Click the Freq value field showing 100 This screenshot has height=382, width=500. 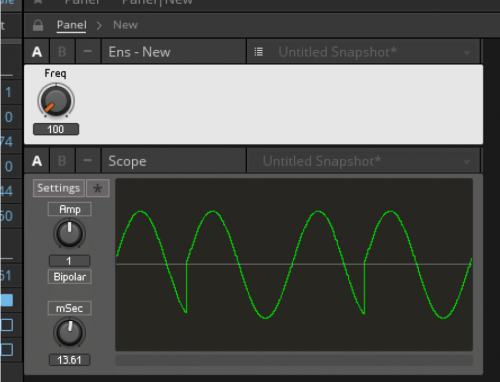coord(56,129)
